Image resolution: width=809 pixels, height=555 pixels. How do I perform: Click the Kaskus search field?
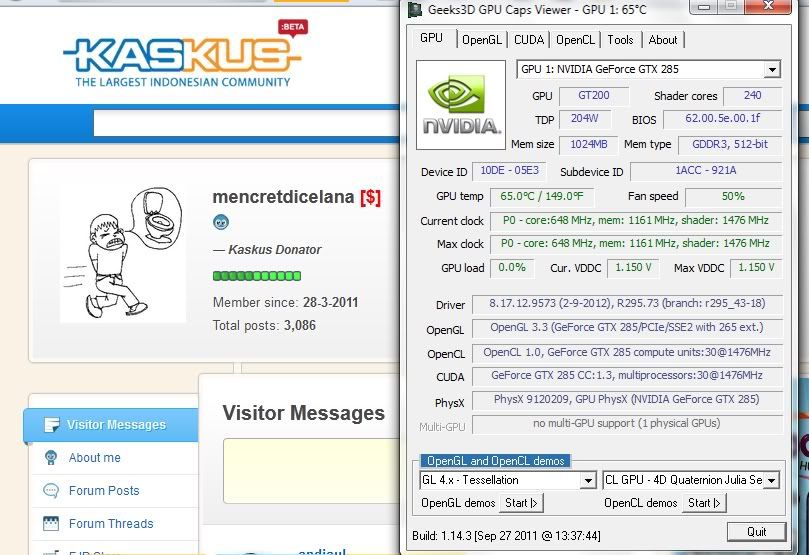pyautogui.click(x=247, y=123)
